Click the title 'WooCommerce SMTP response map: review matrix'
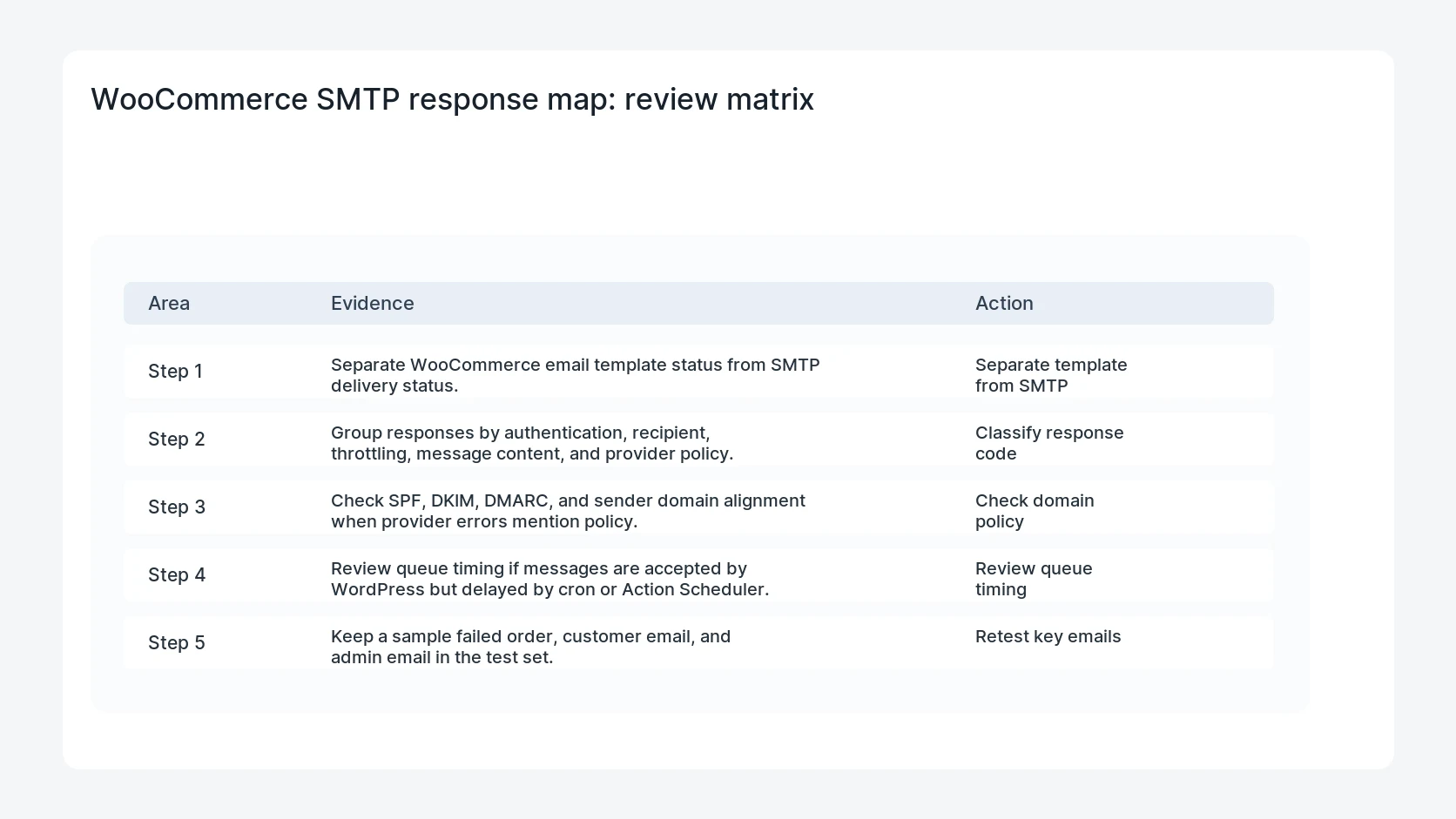The width and height of the screenshot is (1456, 819). (x=452, y=99)
